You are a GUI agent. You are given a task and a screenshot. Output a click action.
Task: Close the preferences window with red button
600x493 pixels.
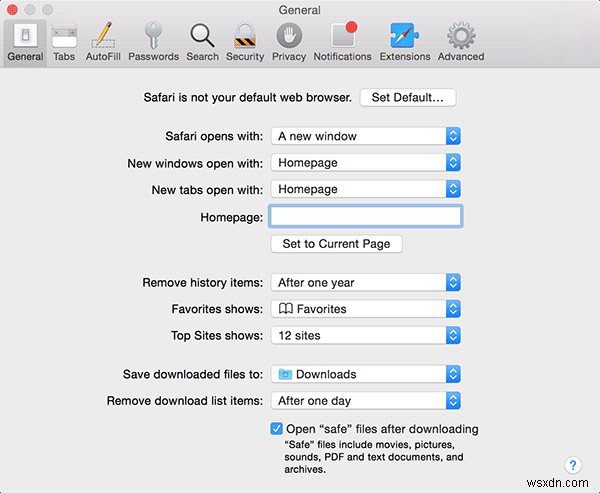(12, 10)
